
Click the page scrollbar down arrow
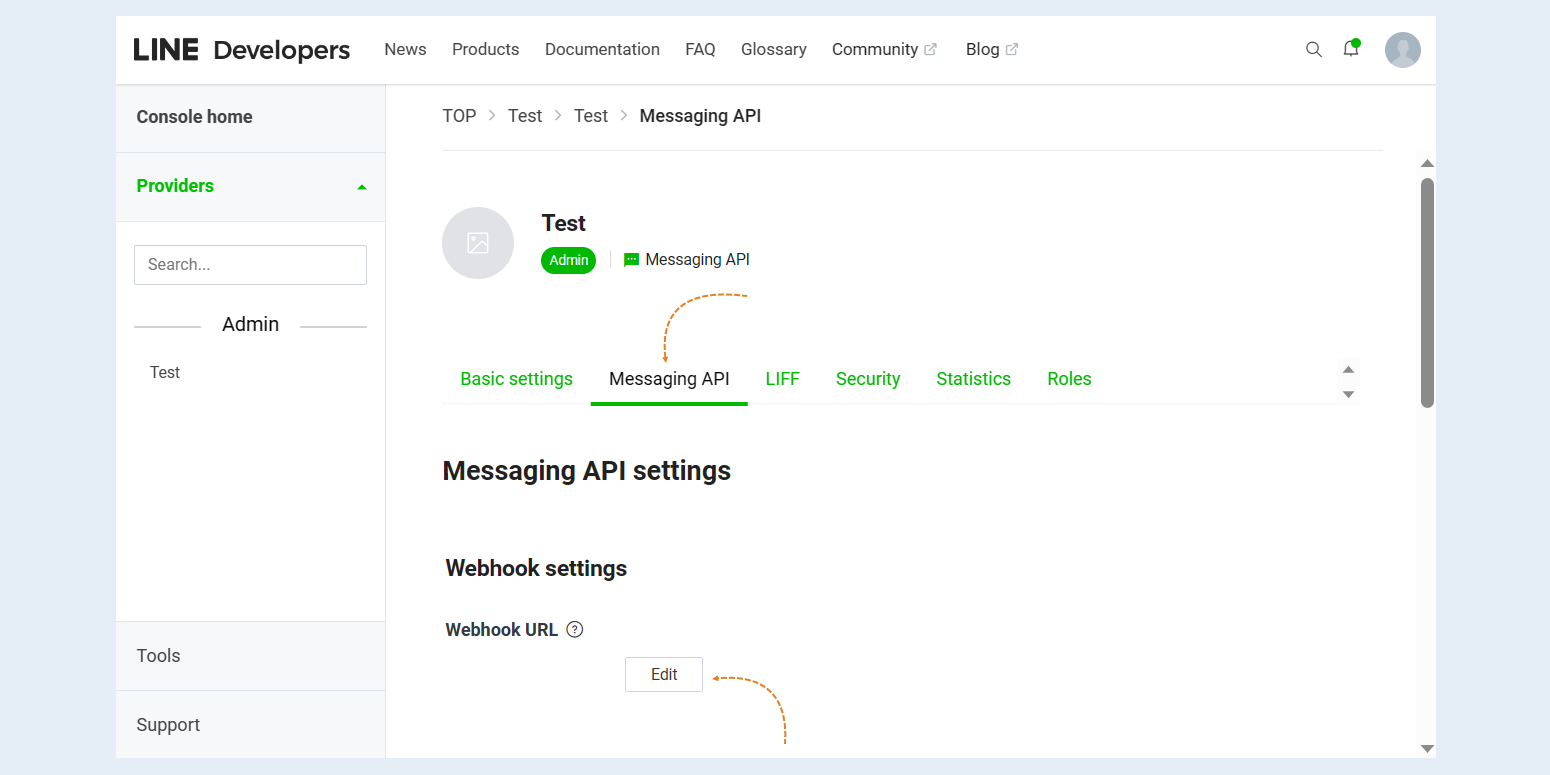click(x=1427, y=749)
